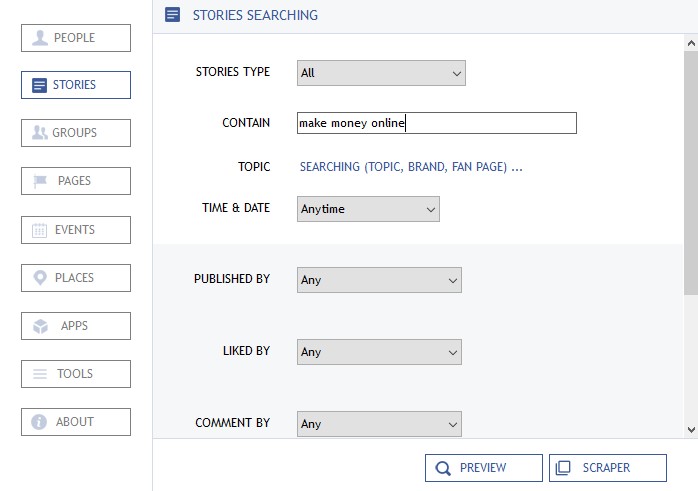Click the Apps cube icon
Image resolution: width=698 pixels, height=491 pixels.
point(40,326)
